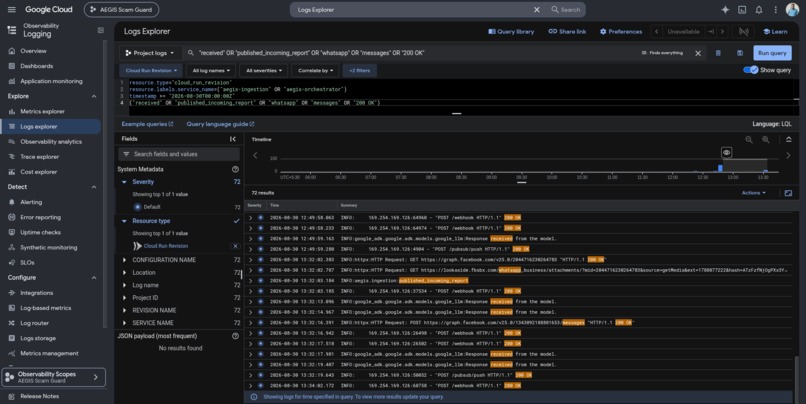
Task: Open the Query library
Action: pyautogui.click(x=511, y=31)
